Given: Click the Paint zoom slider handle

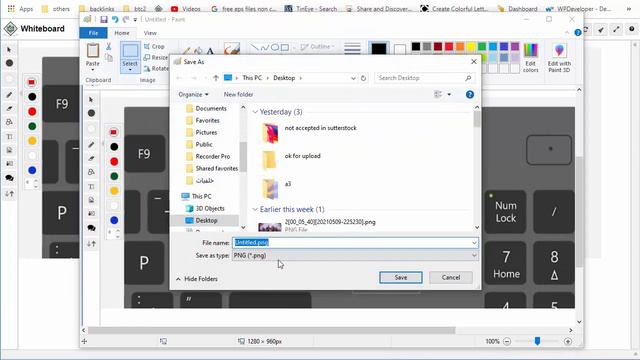Looking at the screenshot, I should coord(538,341).
